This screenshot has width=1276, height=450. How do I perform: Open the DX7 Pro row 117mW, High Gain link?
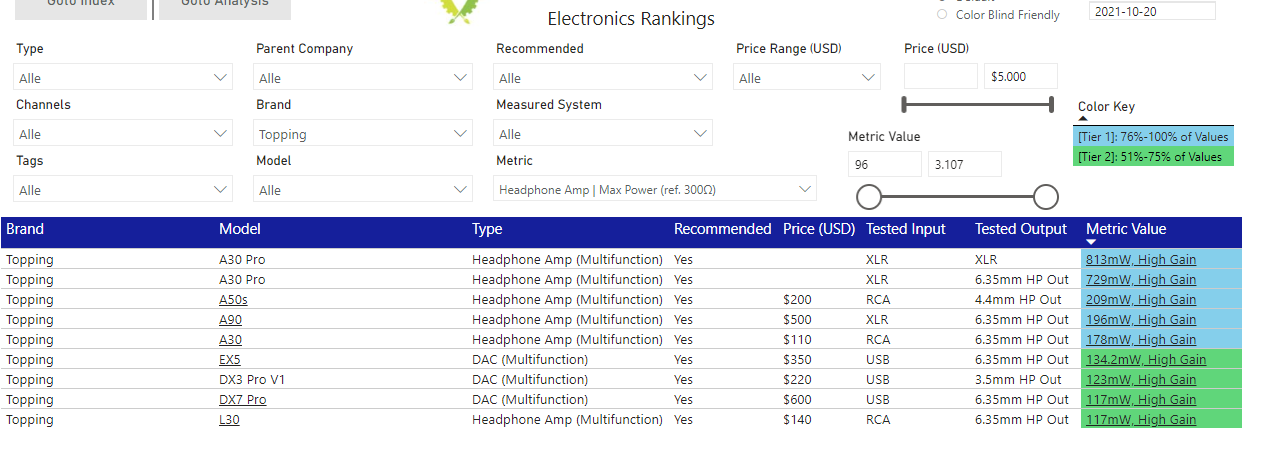tap(1141, 400)
